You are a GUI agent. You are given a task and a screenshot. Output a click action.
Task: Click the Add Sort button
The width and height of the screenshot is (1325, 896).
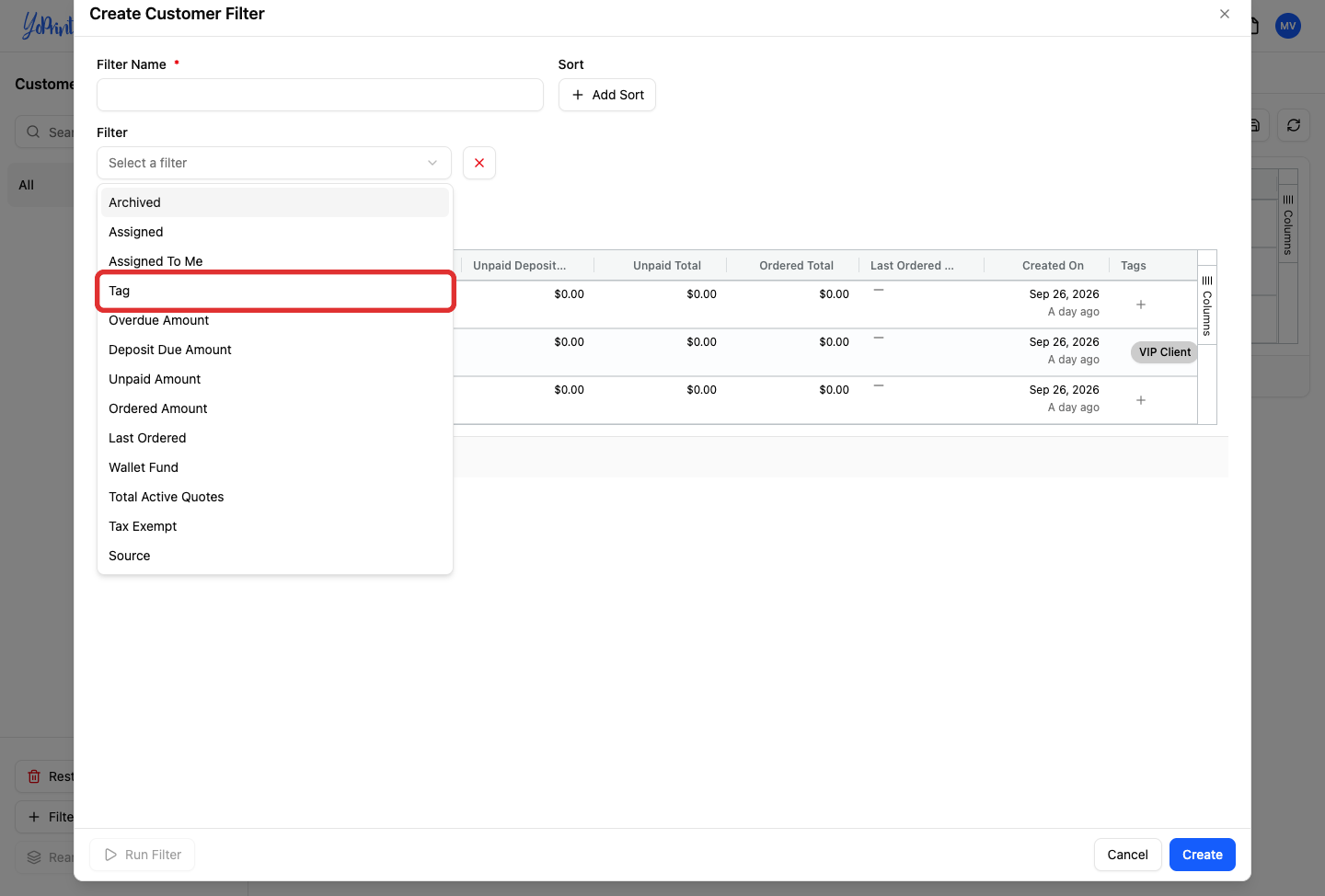[607, 95]
